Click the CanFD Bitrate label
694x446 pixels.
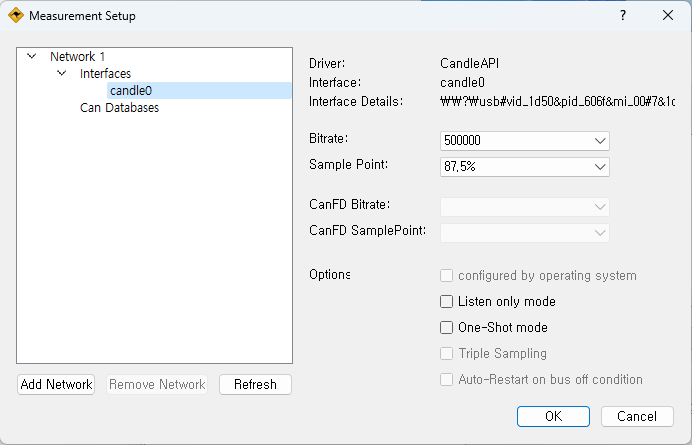tap(350, 204)
